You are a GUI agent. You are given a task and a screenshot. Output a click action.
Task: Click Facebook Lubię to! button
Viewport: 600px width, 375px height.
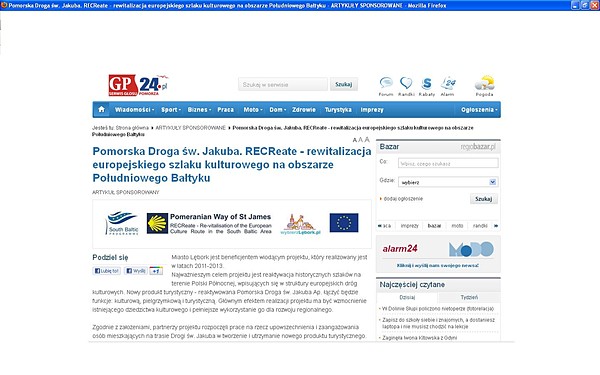pyautogui.click(x=106, y=271)
